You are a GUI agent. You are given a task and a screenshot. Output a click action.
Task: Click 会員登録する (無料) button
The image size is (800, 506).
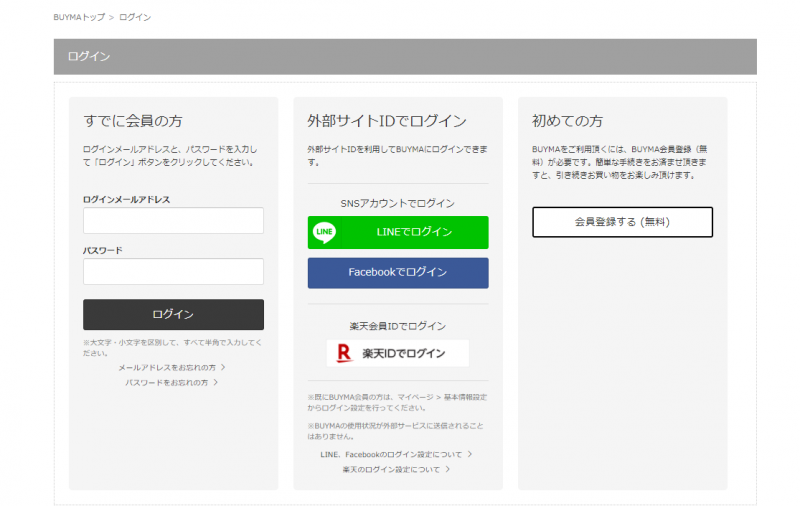pos(622,222)
